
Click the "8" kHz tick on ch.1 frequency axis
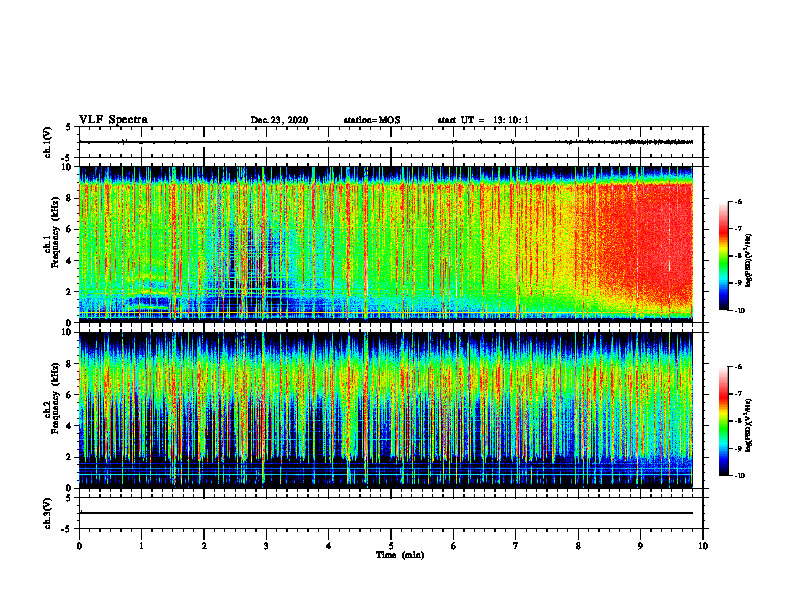(70, 198)
